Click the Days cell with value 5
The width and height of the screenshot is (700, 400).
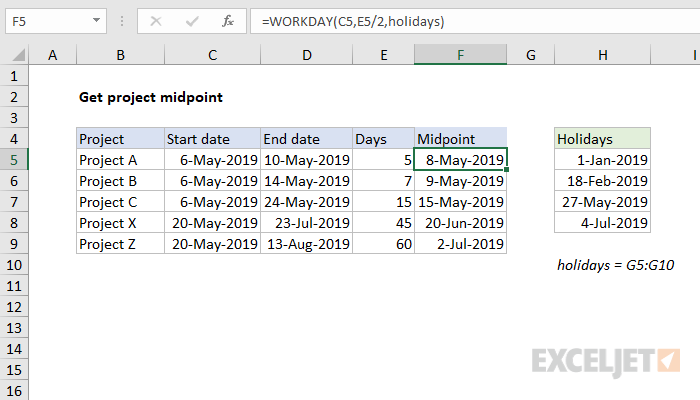[383, 160]
